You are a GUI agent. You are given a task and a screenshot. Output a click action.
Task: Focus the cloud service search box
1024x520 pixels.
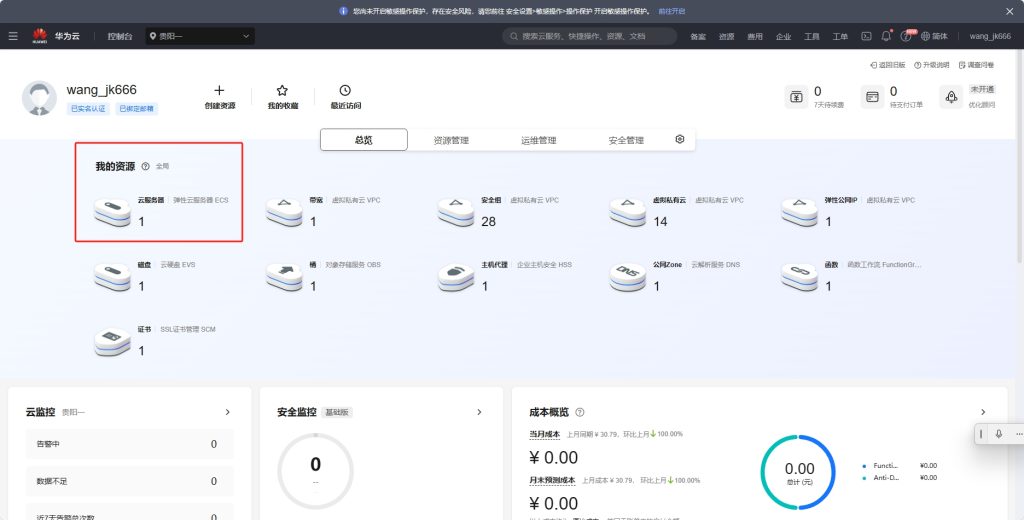coord(590,36)
